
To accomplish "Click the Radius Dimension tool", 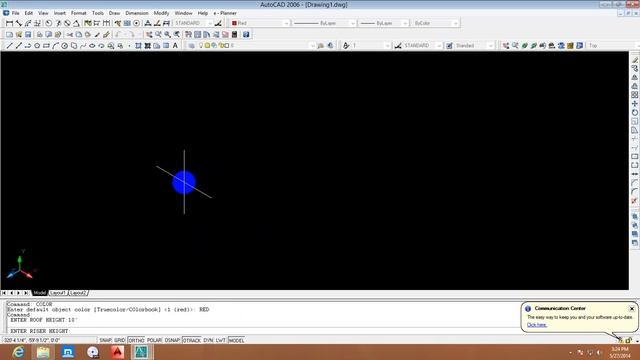I will pyautogui.click(x=49, y=23).
